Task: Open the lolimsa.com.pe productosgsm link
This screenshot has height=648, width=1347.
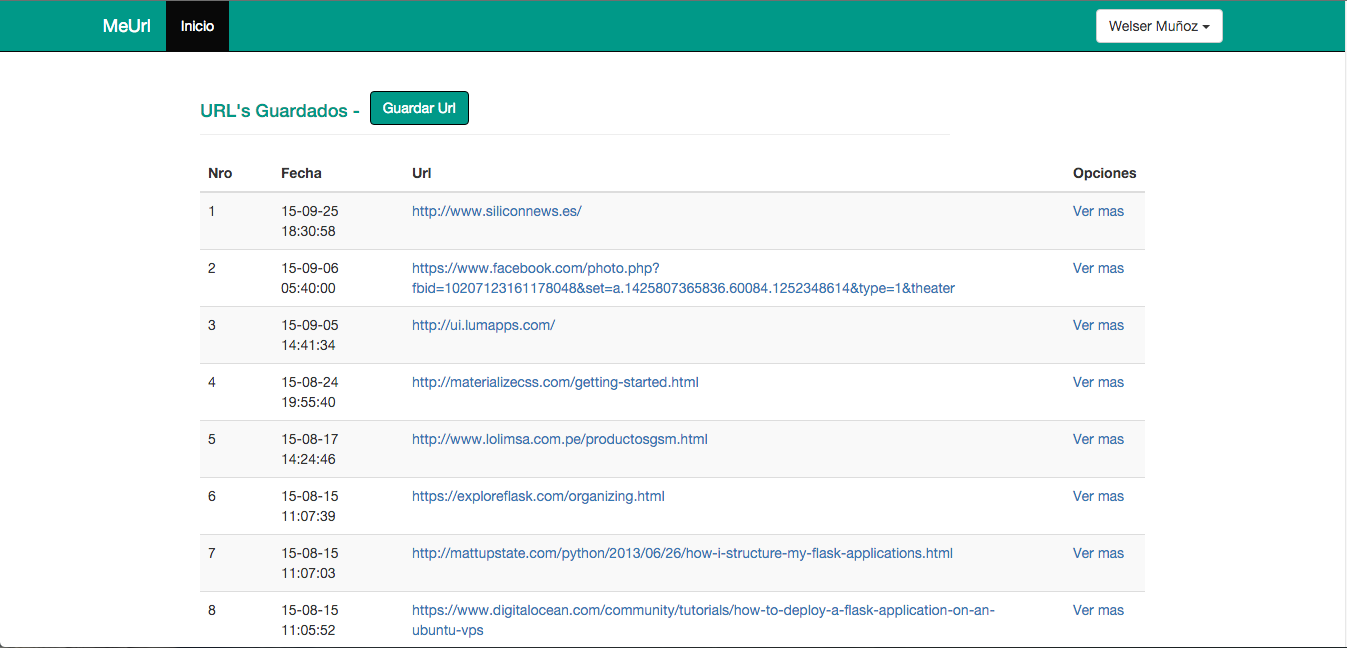Action: click(x=560, y=439)
